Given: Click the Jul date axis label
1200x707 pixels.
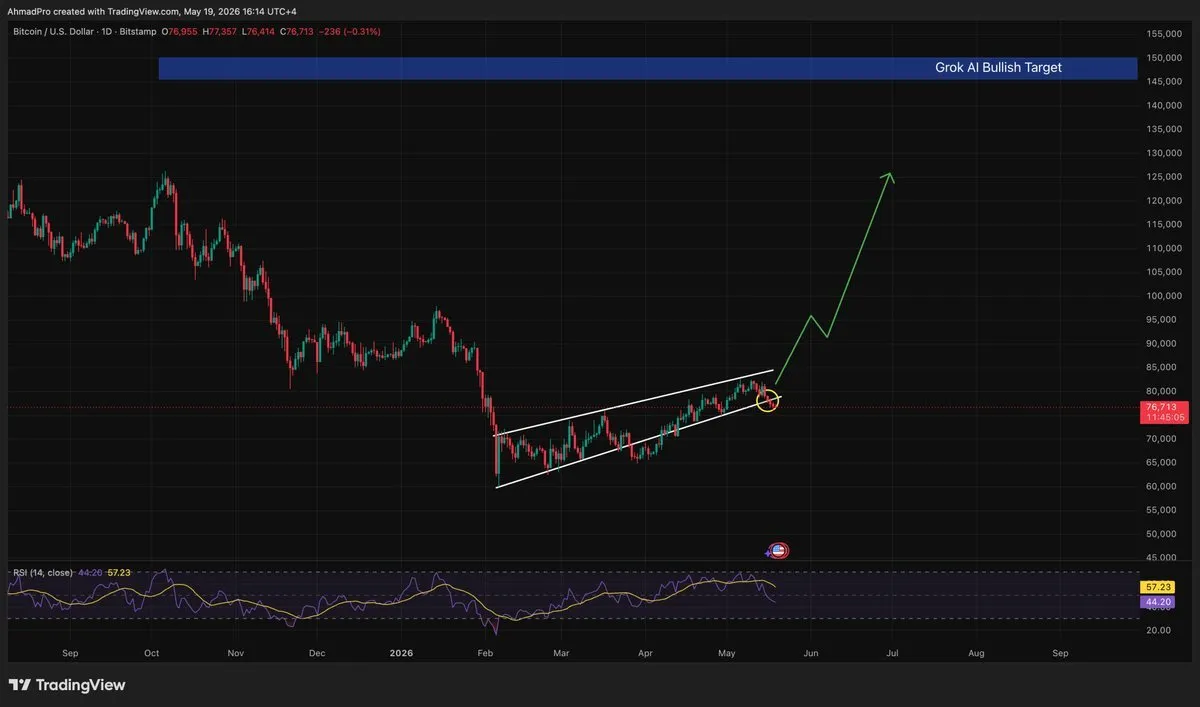Looking at the screenshot, I should [x=891, y=653].
